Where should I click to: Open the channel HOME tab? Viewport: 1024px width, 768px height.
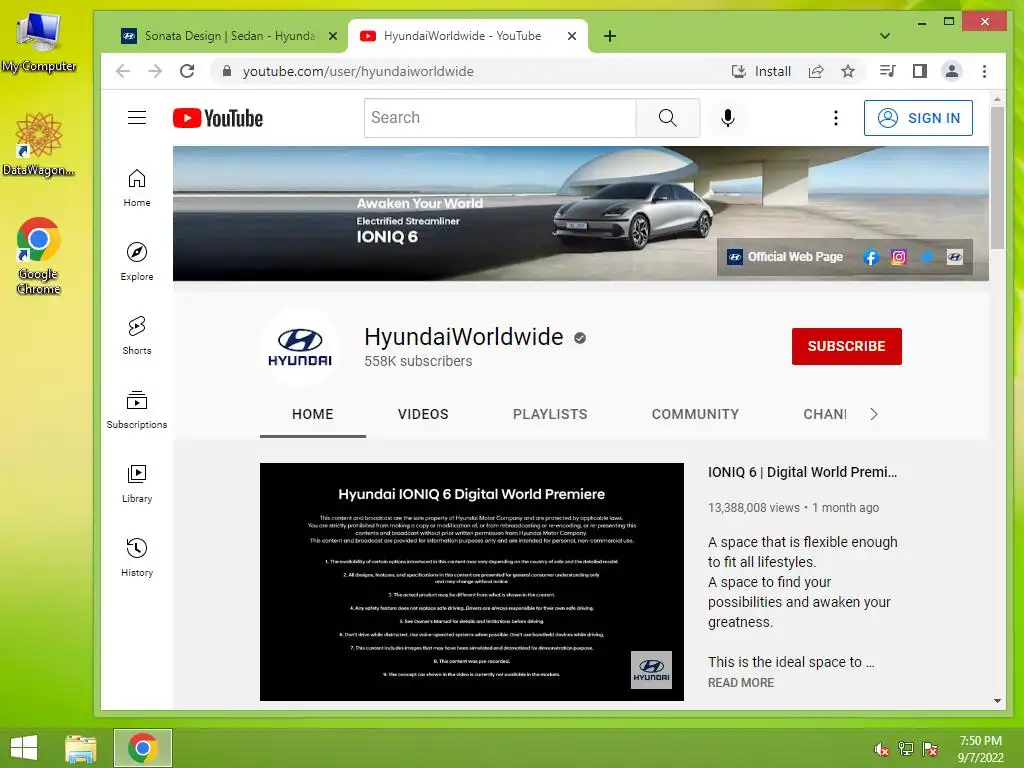click(313, 414)
